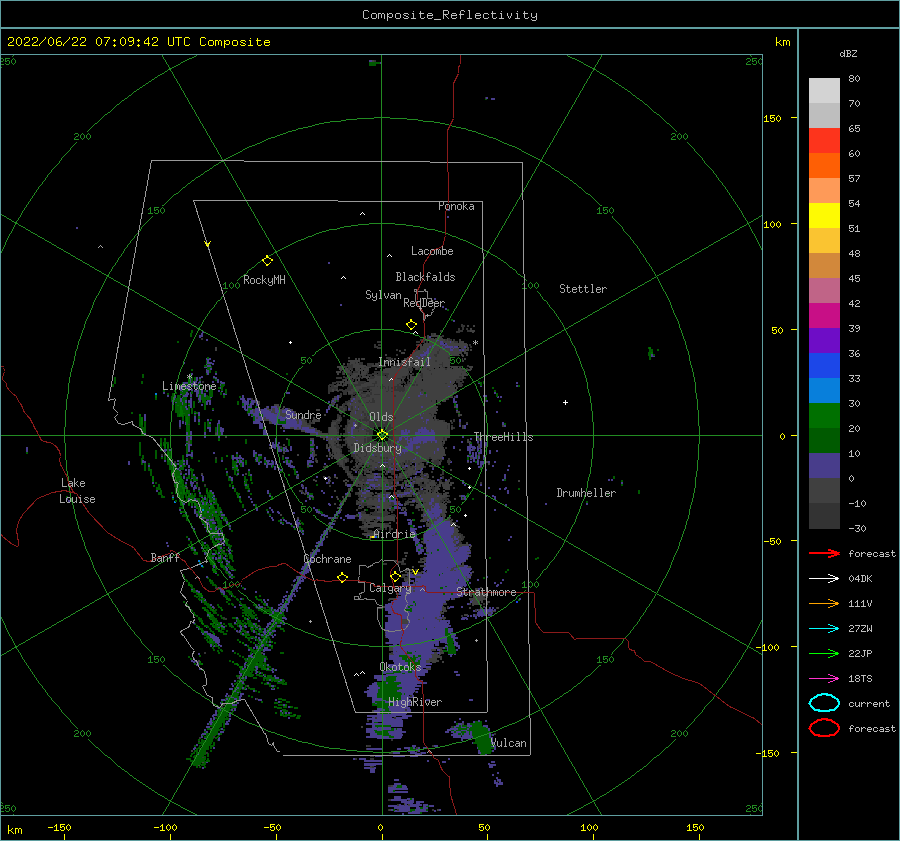Click the cyan current ellipse in legend
This screenshot has width=900, height=841.
[824, 703]
